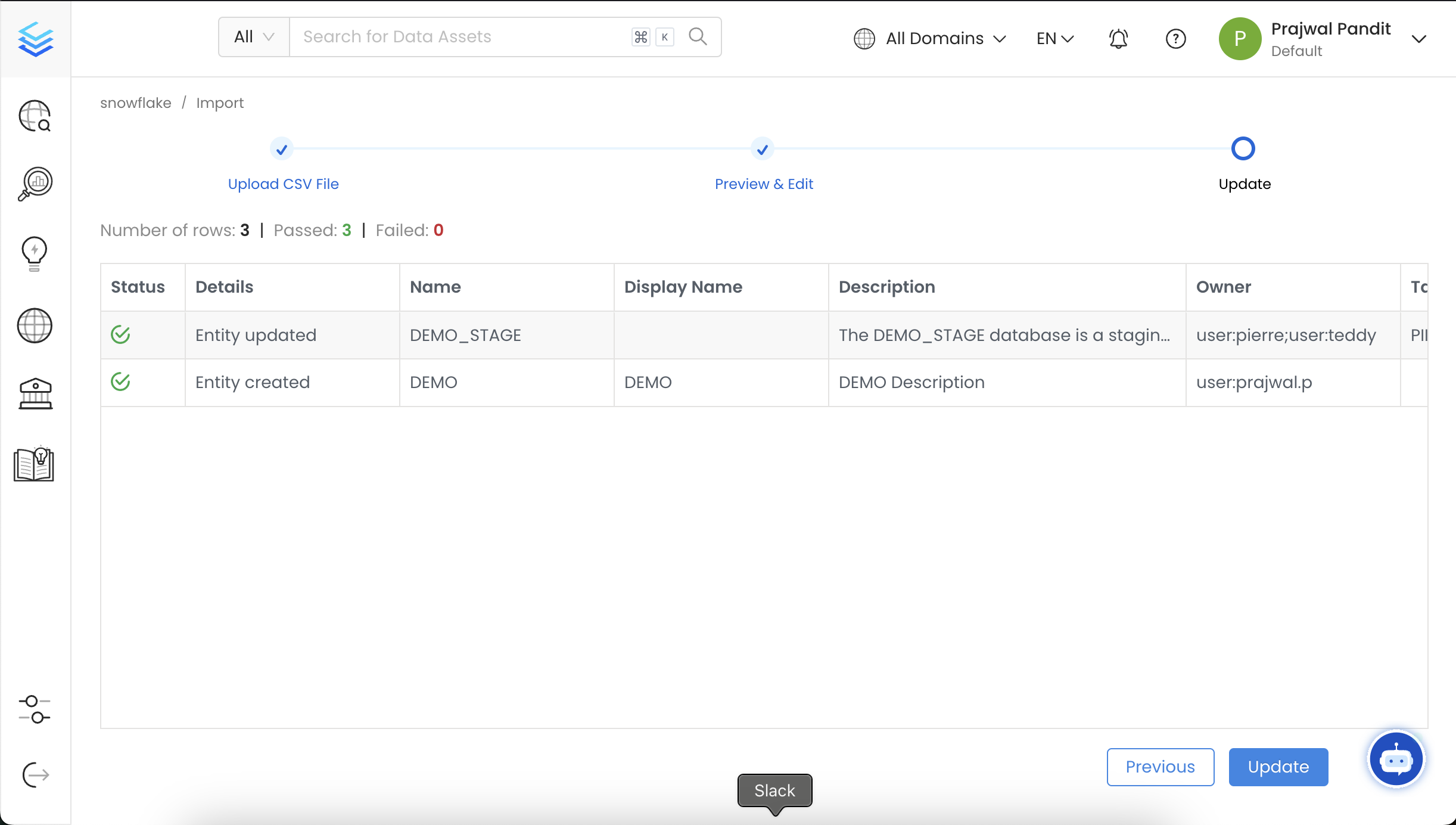This screenshot has height=825, width=1456.
Task: Open the chat bot assistant icon
Action: (x=1395, y=758)
